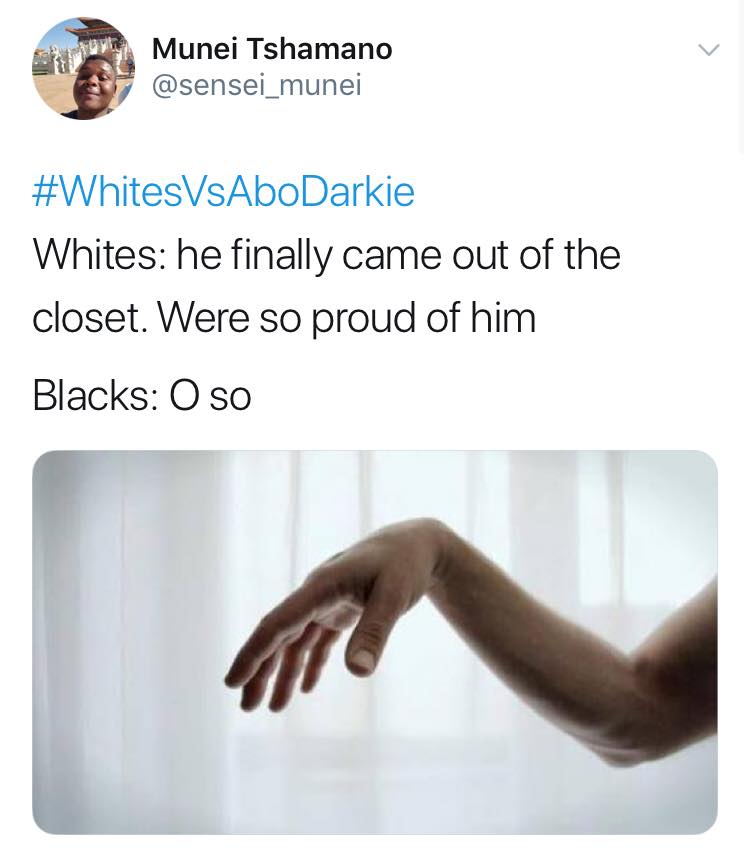View the attached hand photo
This screenshot has width=750, height=854.
[x=375, y=642]
